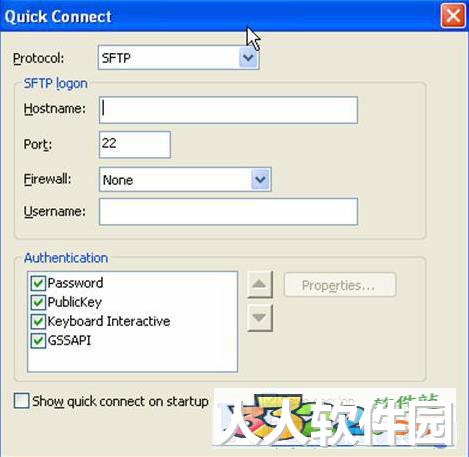Viewport: 469px width, 457px height.
Task: Toggle the GSSAPI checkbox
Action: click(38, 341)
